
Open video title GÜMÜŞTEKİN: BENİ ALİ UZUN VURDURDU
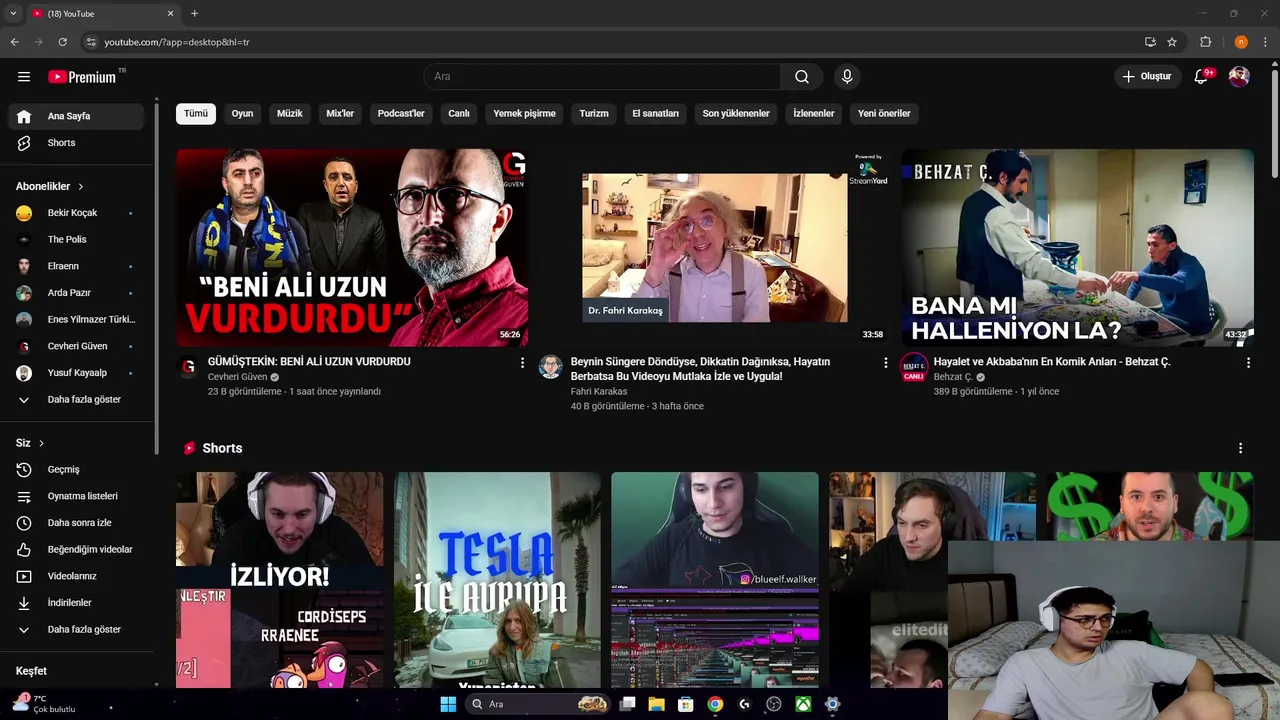pos(309,362)
